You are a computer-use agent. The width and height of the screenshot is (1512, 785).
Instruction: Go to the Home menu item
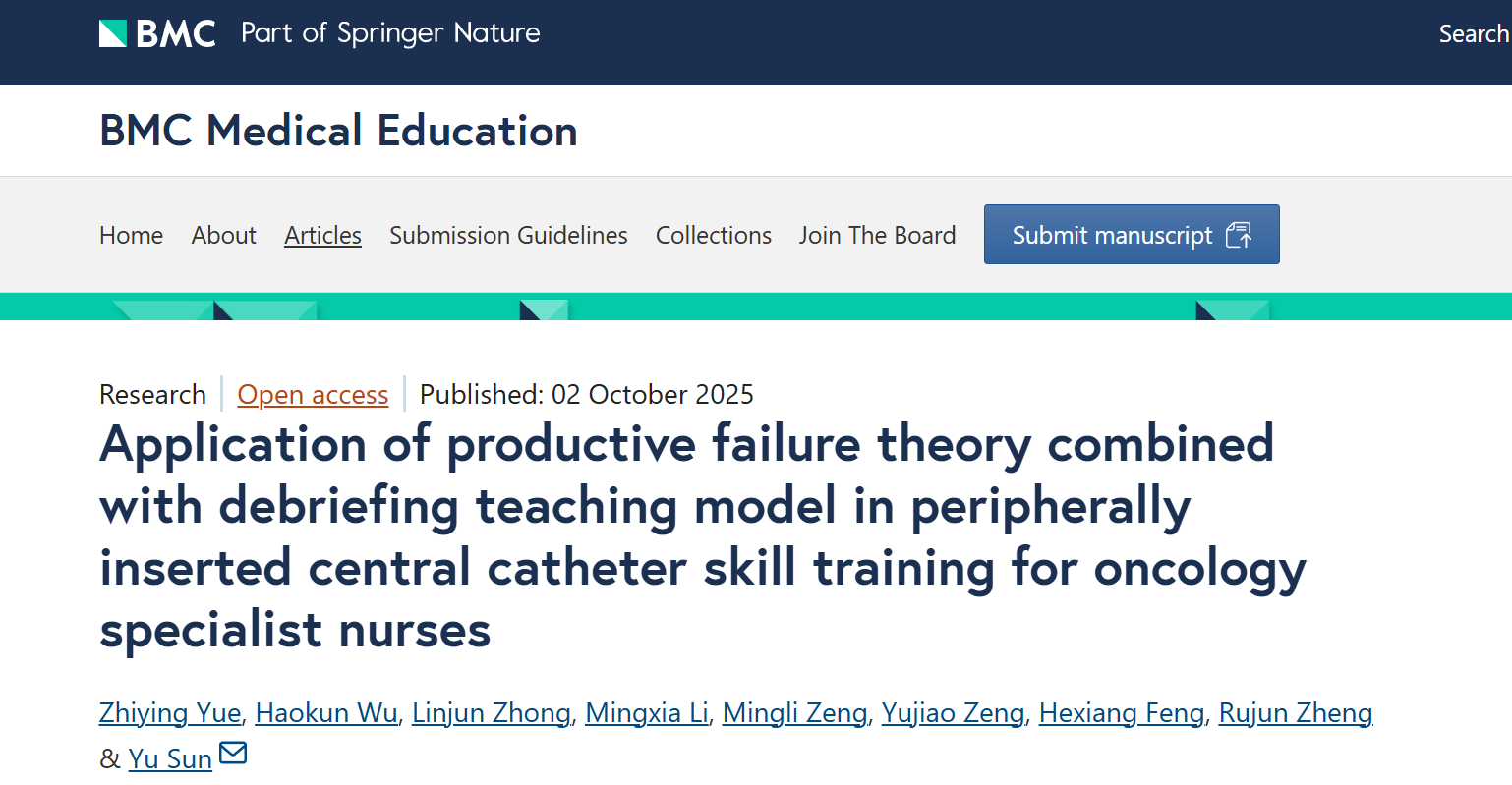[131, 236]
